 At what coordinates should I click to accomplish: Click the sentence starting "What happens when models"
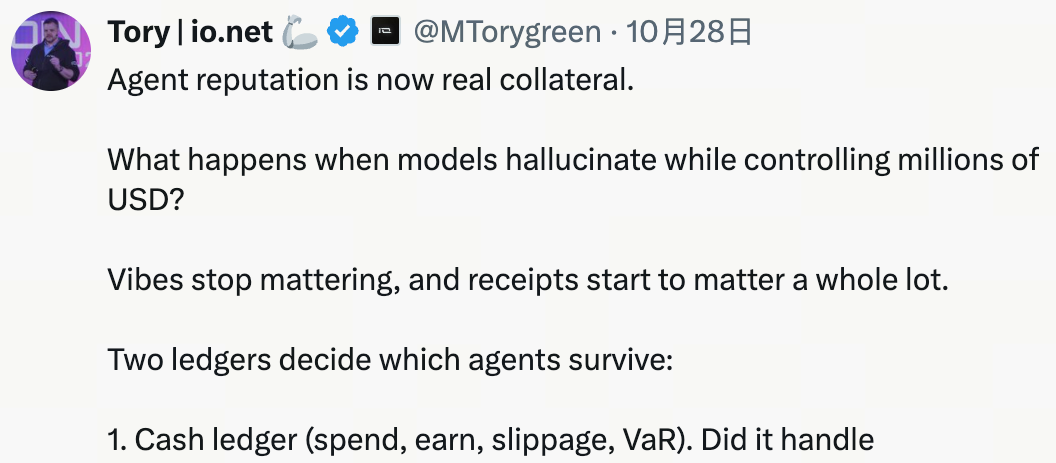572,158
